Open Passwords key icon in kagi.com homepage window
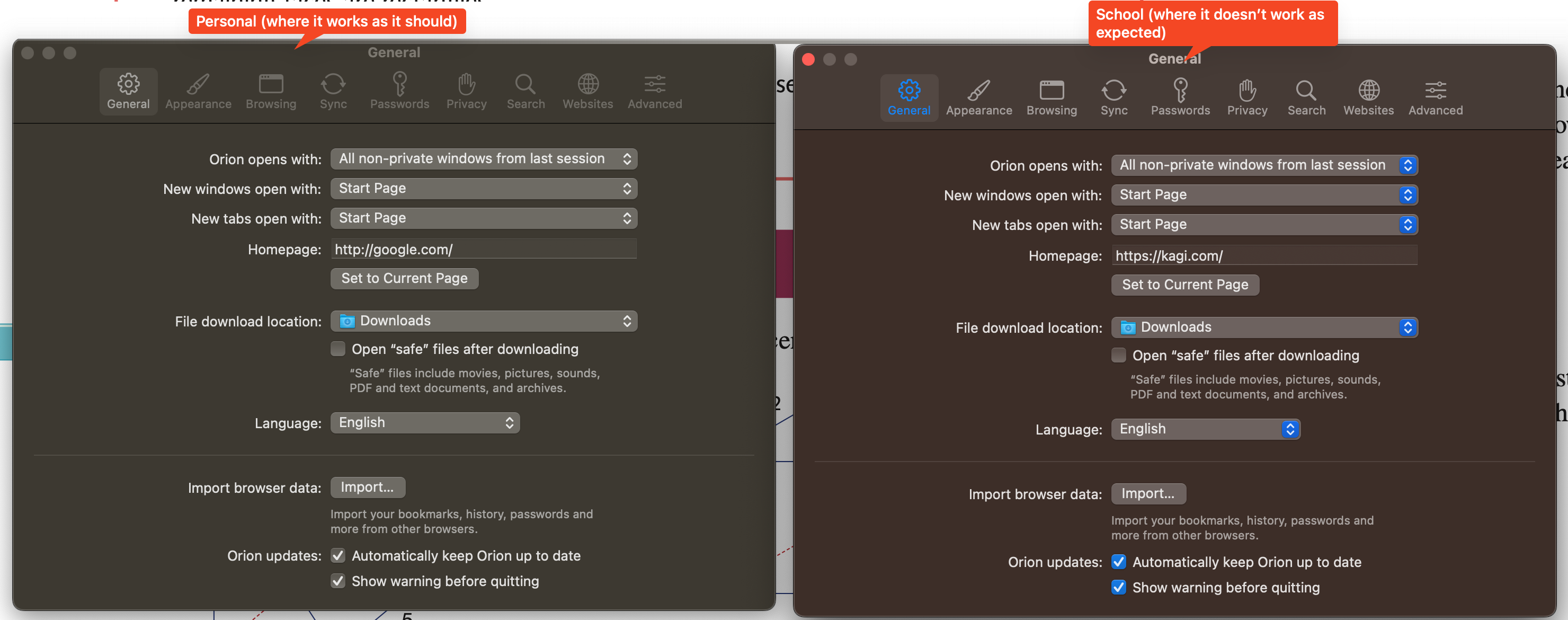1568x620 pixels. pyautogui.click(x=1180, y=98)
